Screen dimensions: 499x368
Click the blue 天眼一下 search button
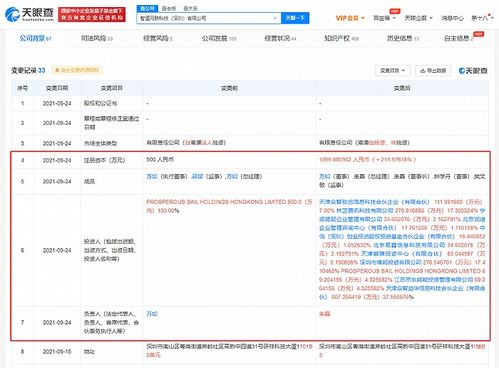[x=295, y=18]
